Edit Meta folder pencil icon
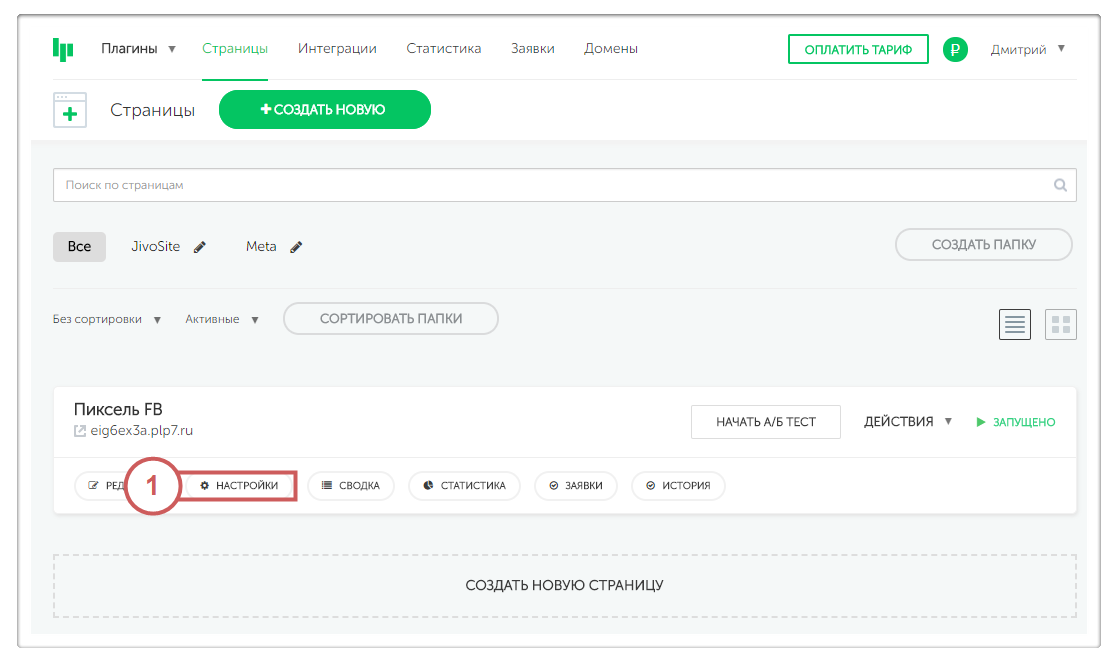 (x=296, y=247)
